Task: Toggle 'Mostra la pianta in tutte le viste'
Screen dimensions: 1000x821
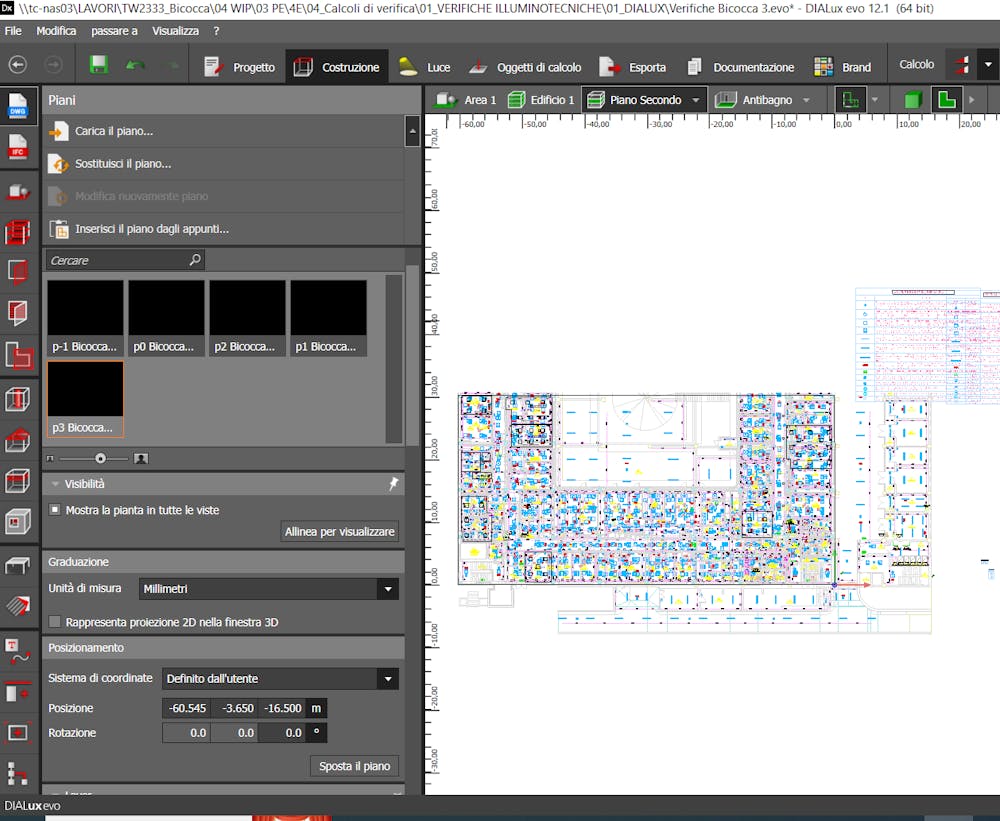Action: [x=55, y=510]
